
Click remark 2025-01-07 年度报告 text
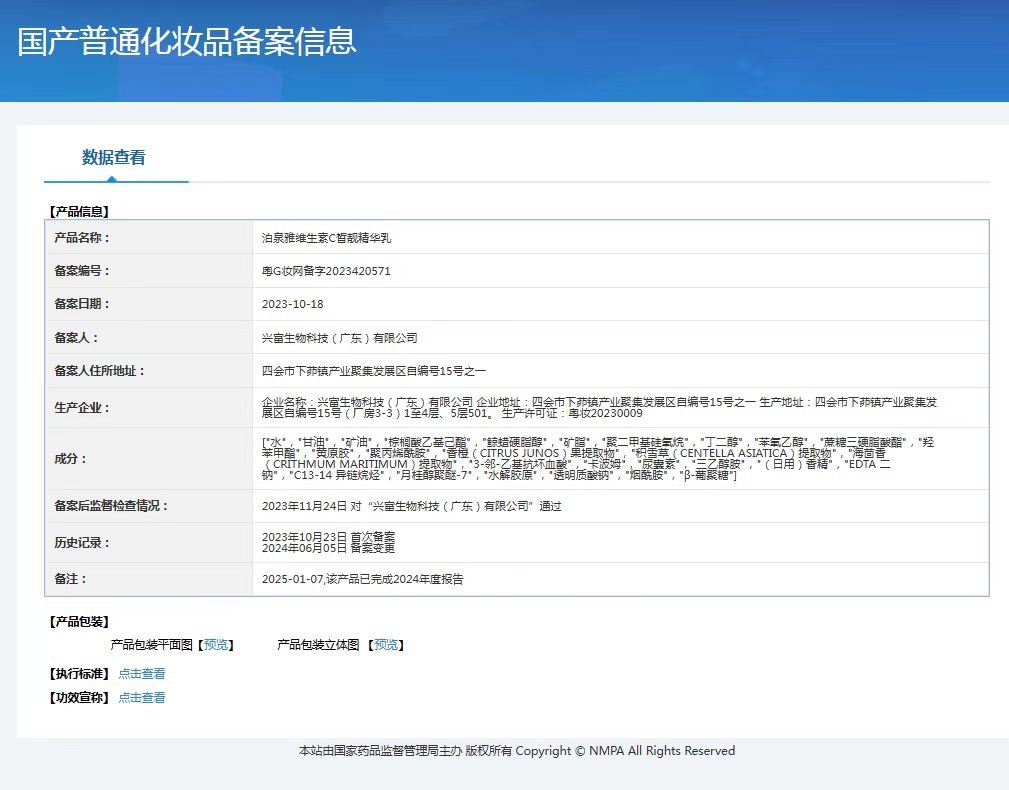pyautogui.click(x=362, y=579)
